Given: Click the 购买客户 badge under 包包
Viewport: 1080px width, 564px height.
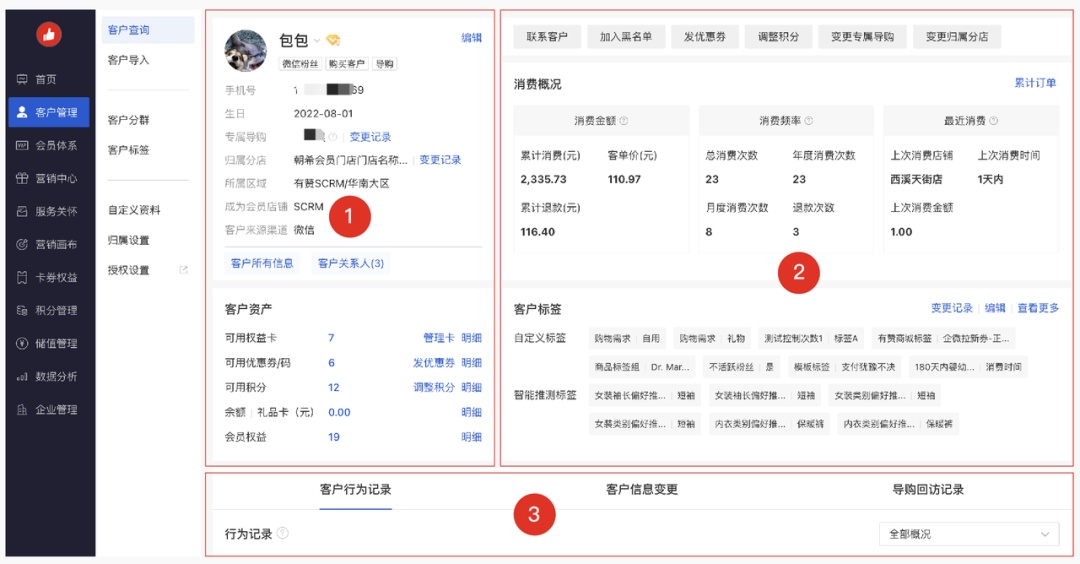Looking at the screenshot, I should coord(346,63).
